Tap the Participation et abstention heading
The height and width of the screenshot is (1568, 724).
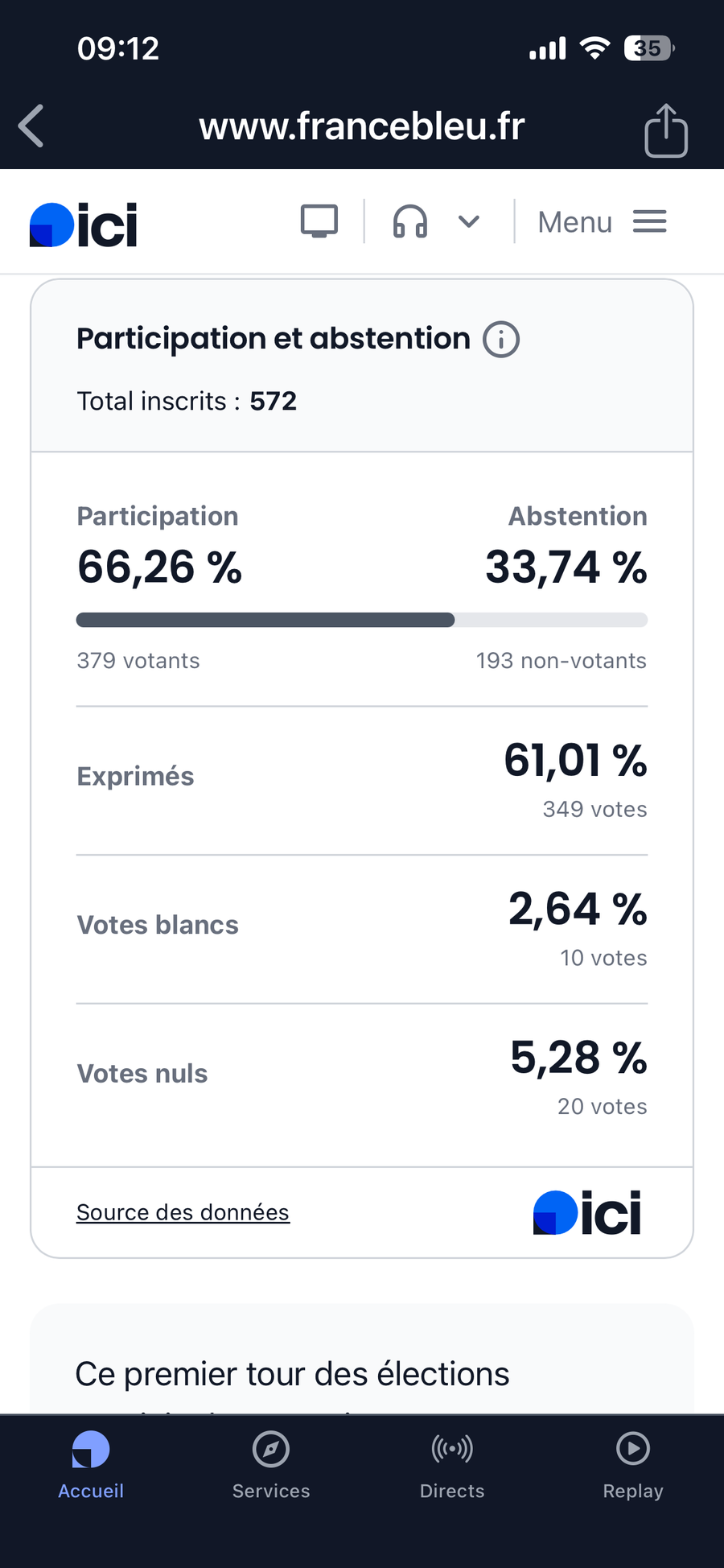pos(274,339)
